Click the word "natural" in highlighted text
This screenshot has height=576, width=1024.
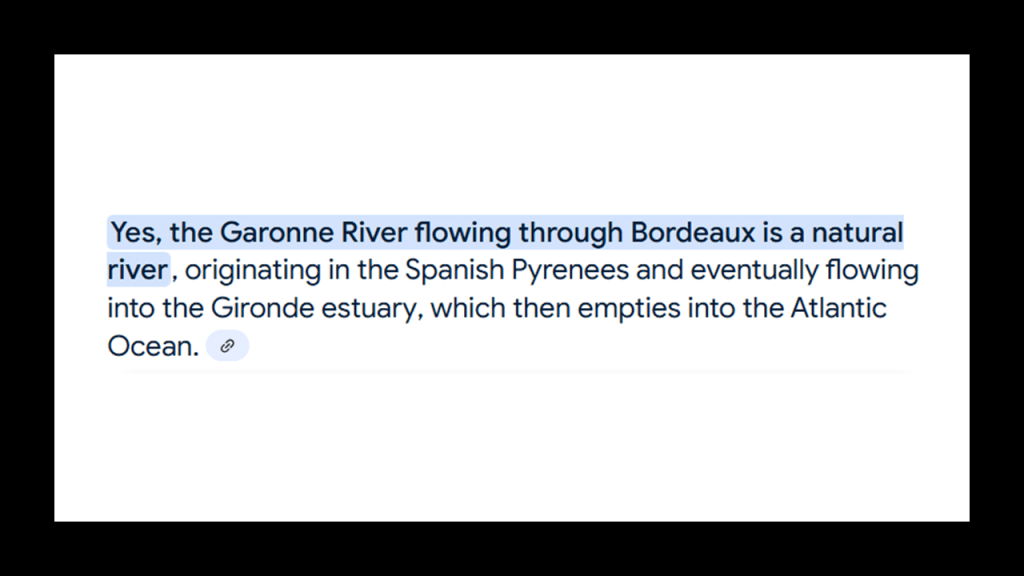click(856, 233)
